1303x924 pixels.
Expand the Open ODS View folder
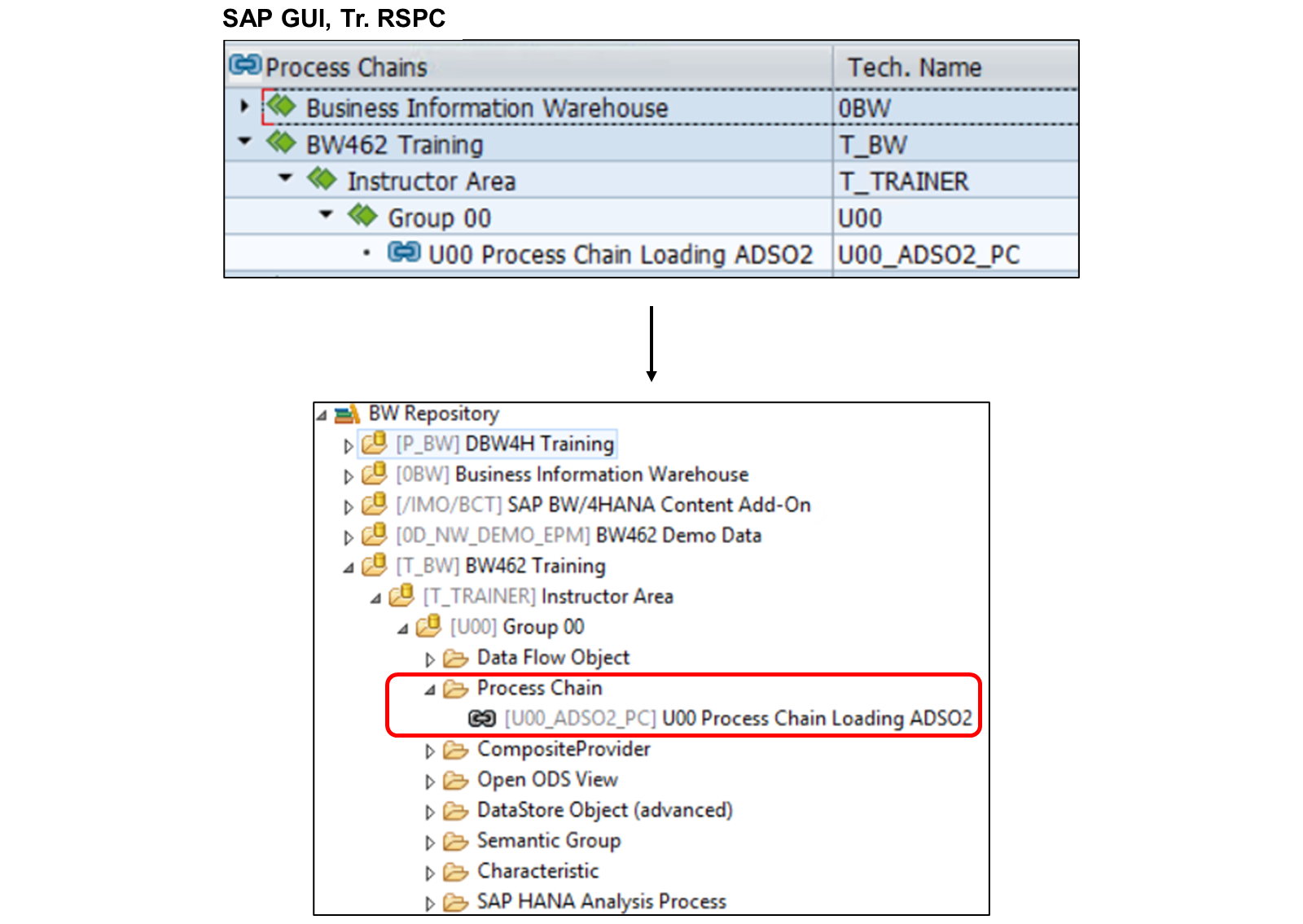(430, 782)
